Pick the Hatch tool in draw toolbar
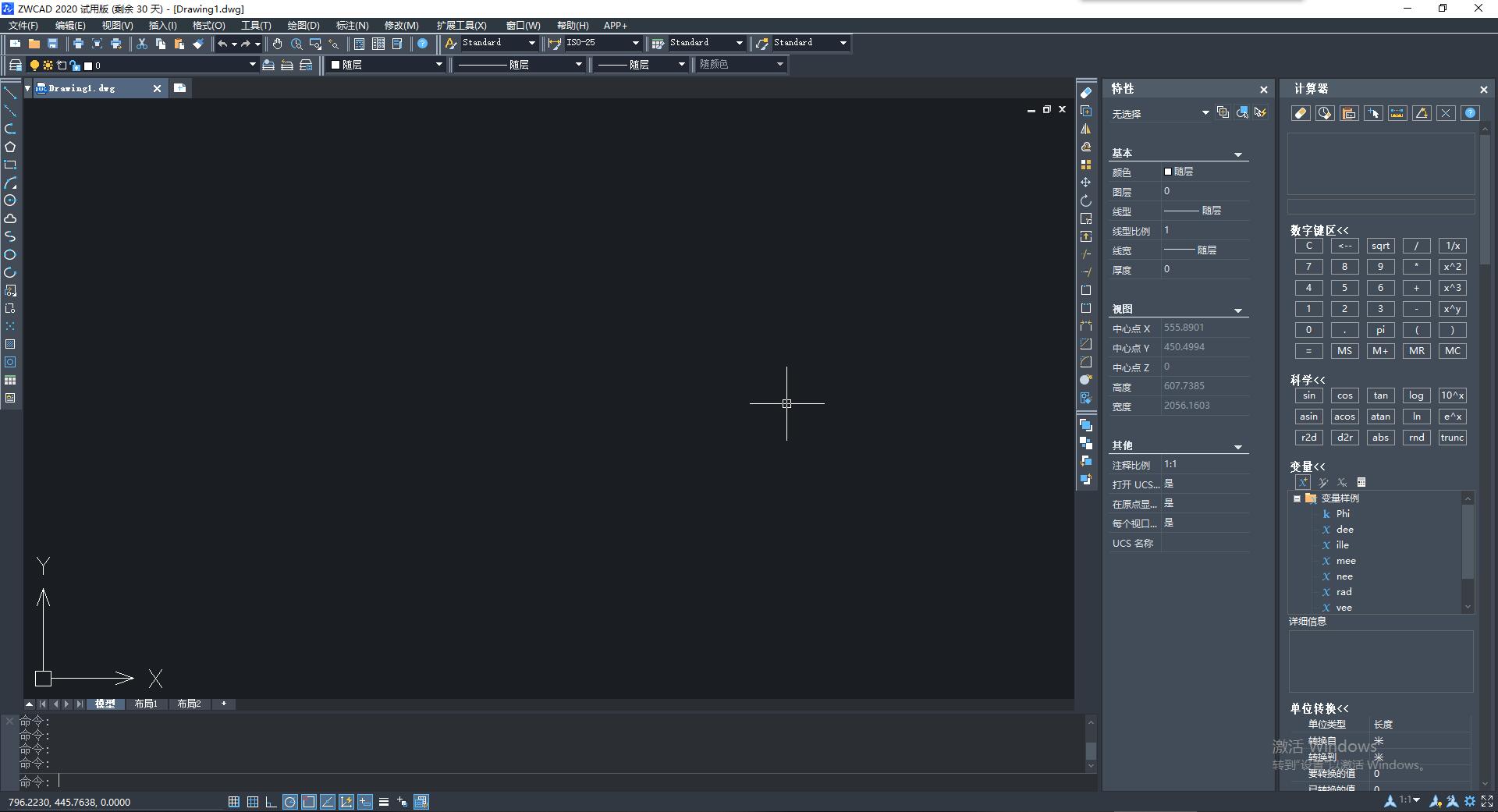Image resolution: width=1498 pixels, height=812 pixels. click(10, 344)
